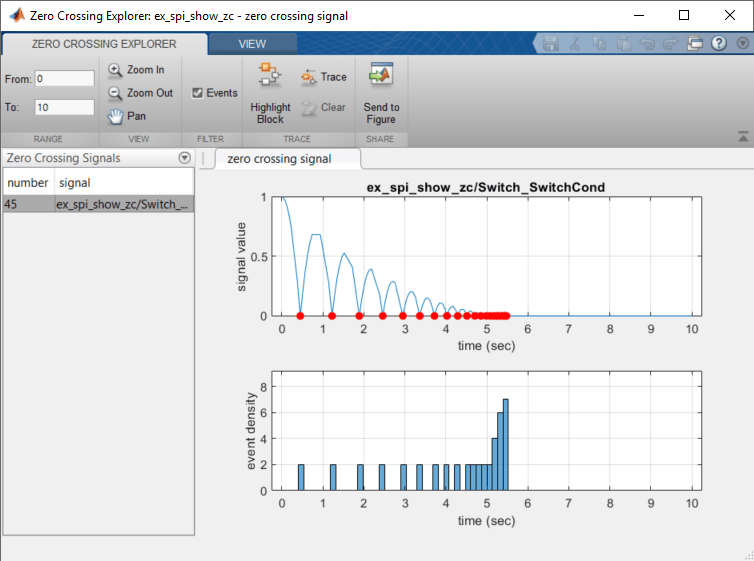
Task: Click the 'signal' column header
Action: pos(124,183)
